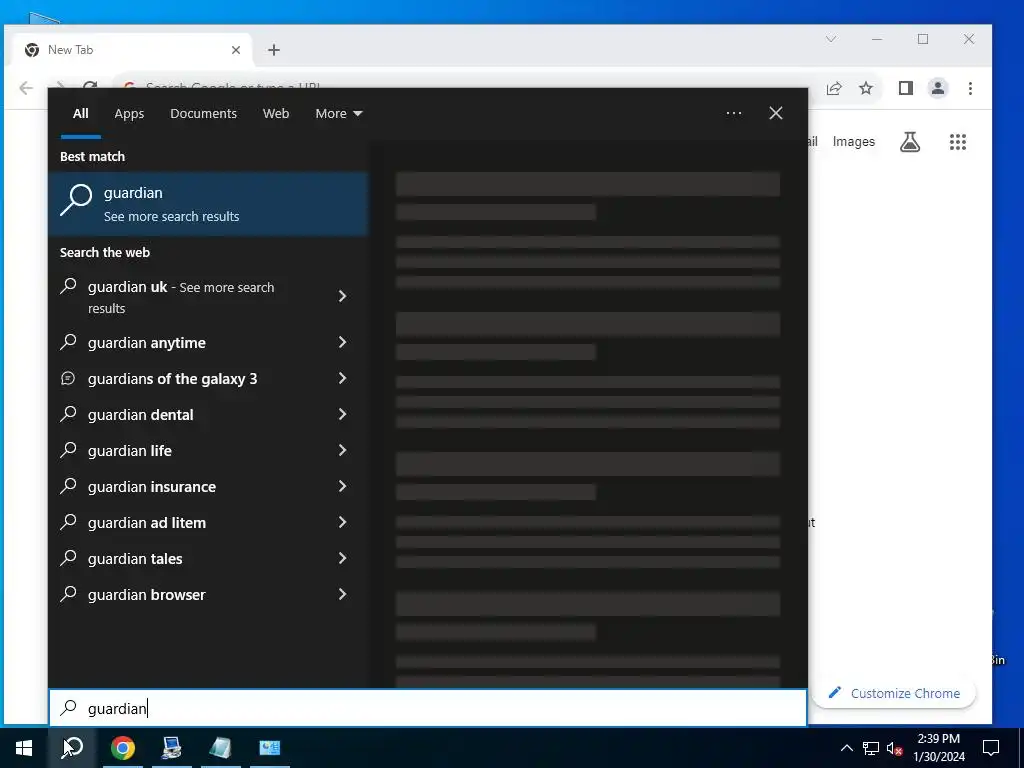This screenshot has width=1024, height=768.
Task: Open Chrome tab search chevron
Action: coord(831,39)
